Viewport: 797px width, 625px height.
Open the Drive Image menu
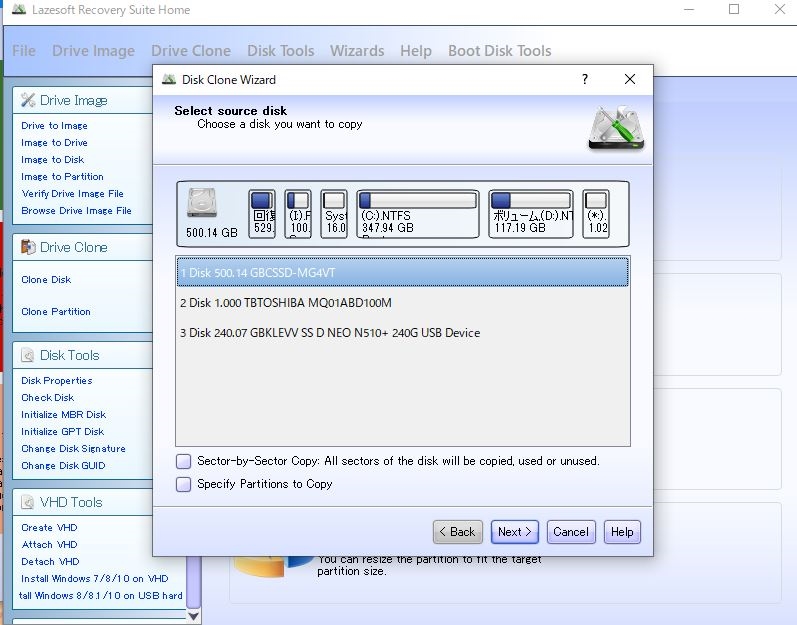[x=94, y=51]
